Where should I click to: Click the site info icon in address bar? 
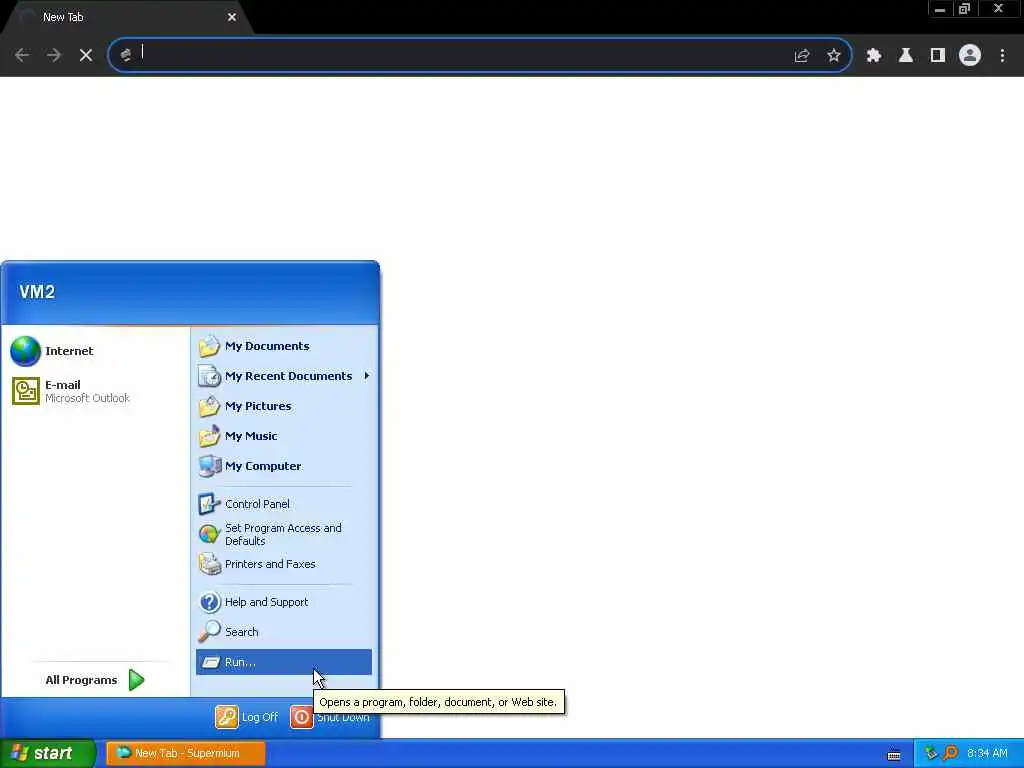coord(125,56)
